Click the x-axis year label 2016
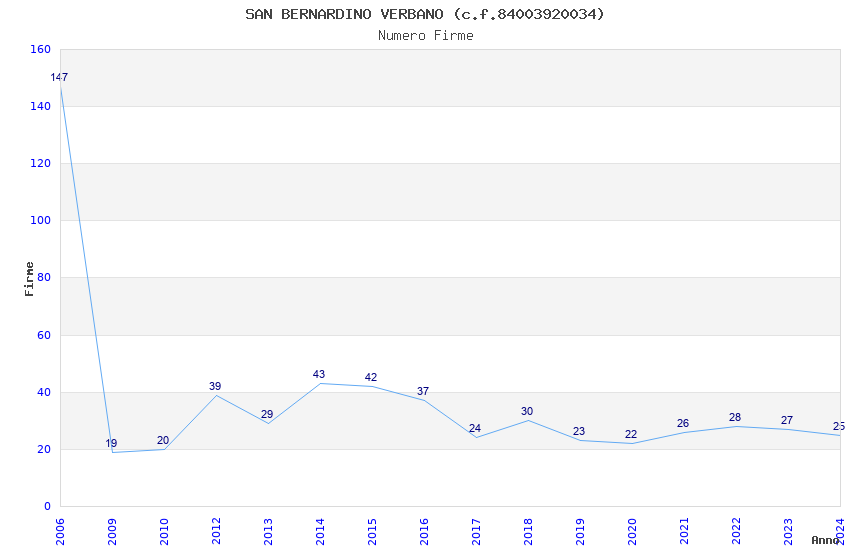 [424, 532]
